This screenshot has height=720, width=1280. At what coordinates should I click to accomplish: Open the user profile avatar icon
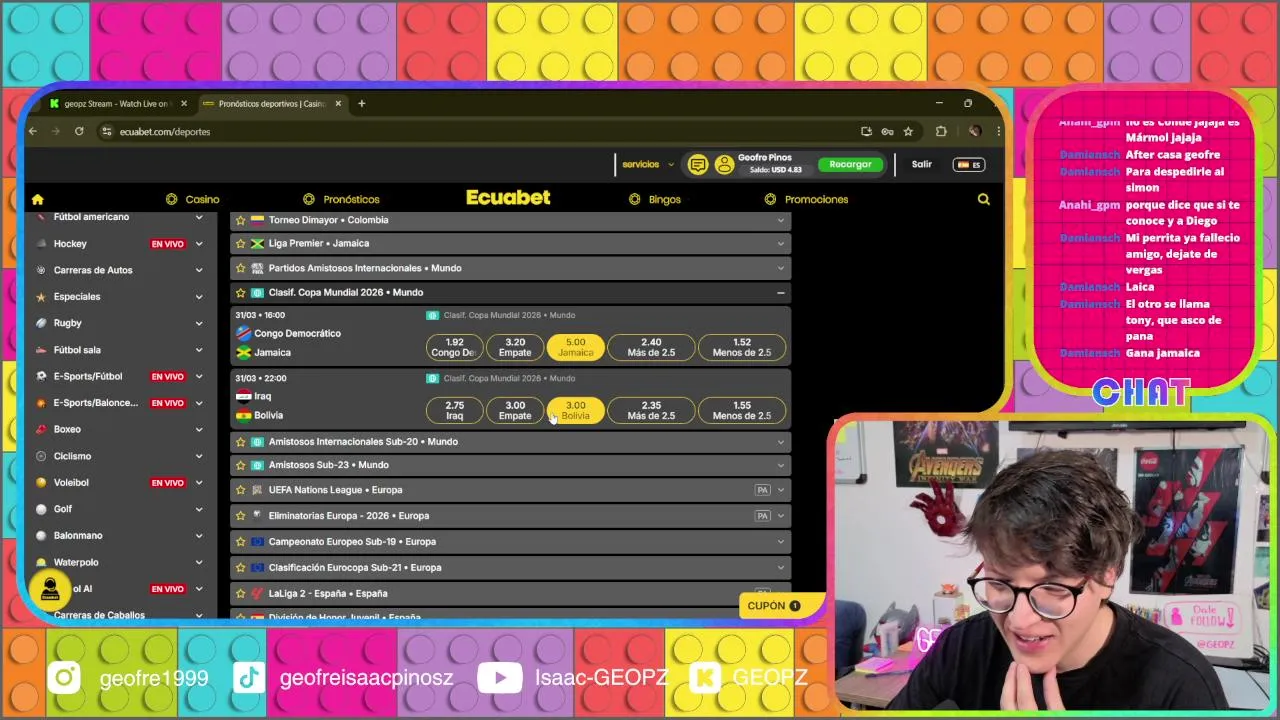coord(725,165)
